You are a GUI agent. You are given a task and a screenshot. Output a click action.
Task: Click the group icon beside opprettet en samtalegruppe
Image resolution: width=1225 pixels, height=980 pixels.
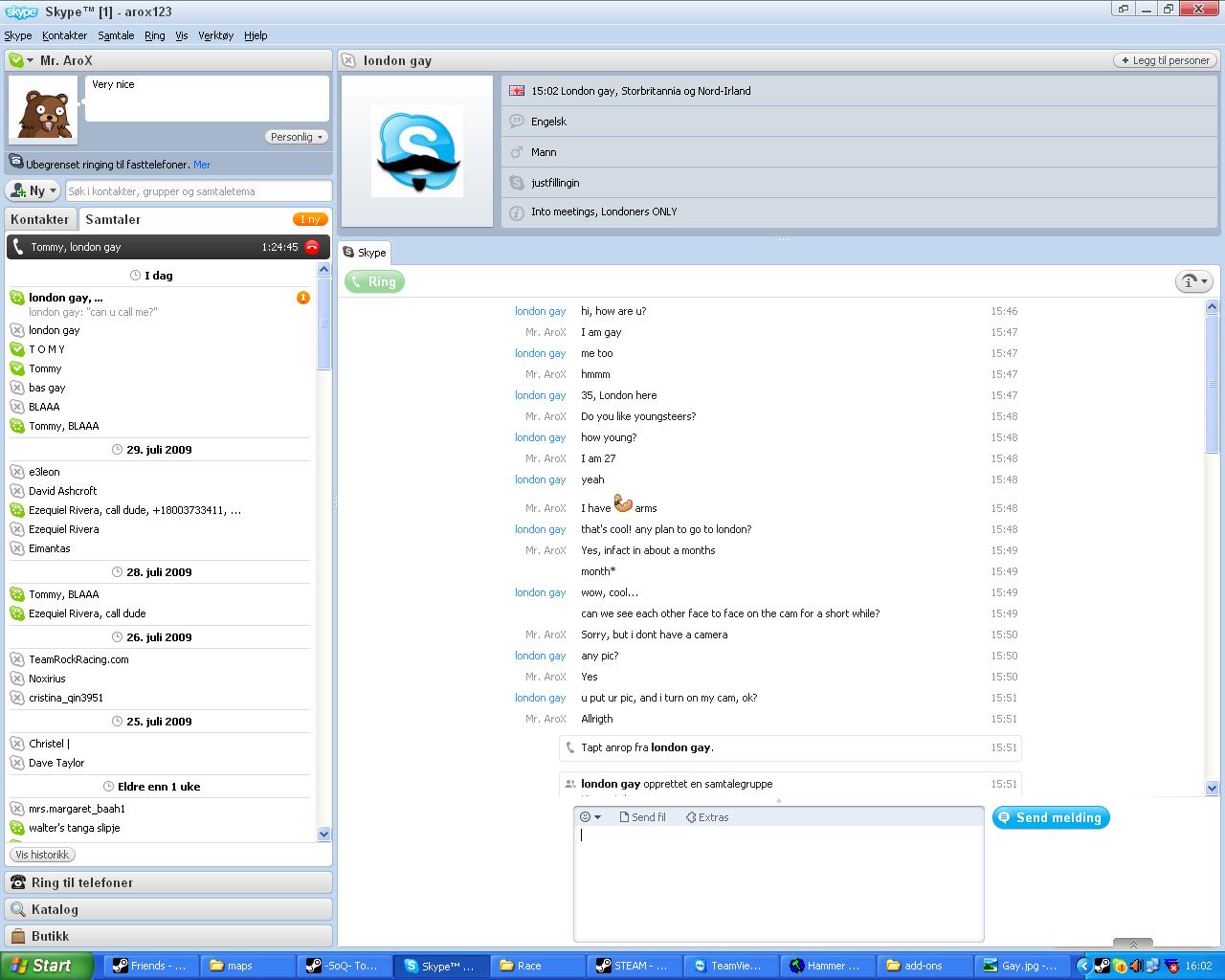point(570,784)
